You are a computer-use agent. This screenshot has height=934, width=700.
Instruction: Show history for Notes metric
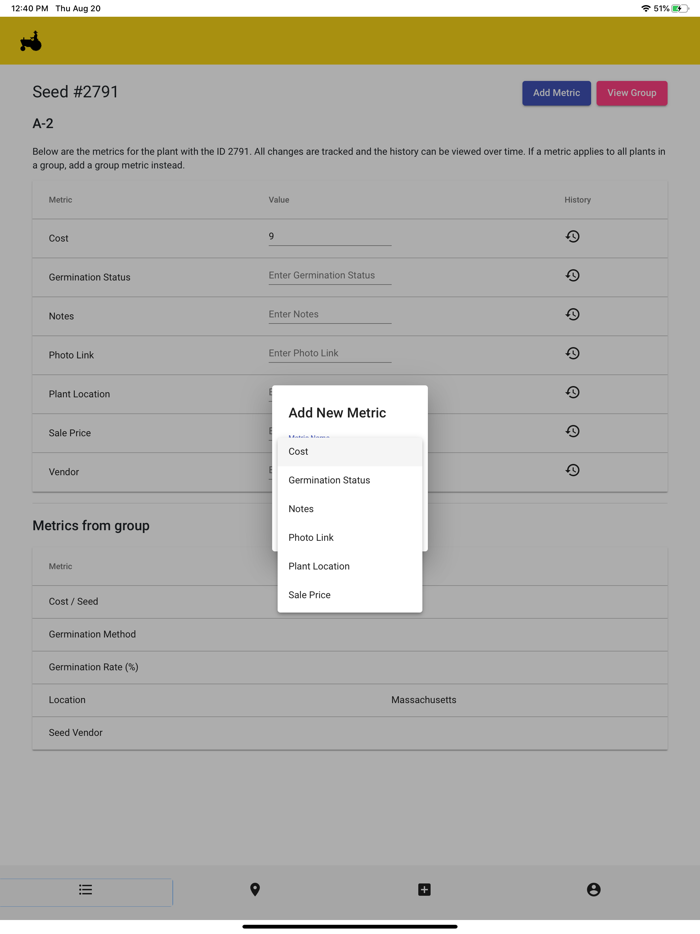(572, 315)
